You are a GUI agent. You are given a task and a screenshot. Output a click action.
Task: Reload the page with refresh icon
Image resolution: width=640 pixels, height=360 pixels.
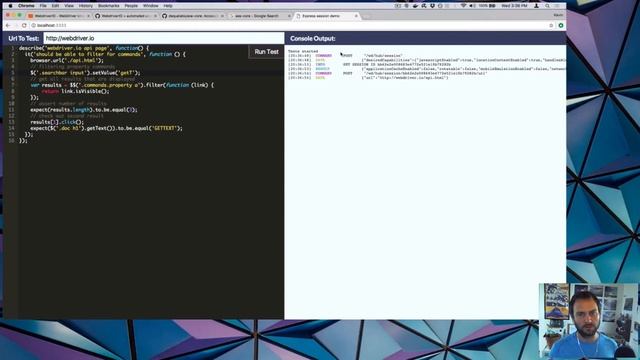tap(24, 25)
